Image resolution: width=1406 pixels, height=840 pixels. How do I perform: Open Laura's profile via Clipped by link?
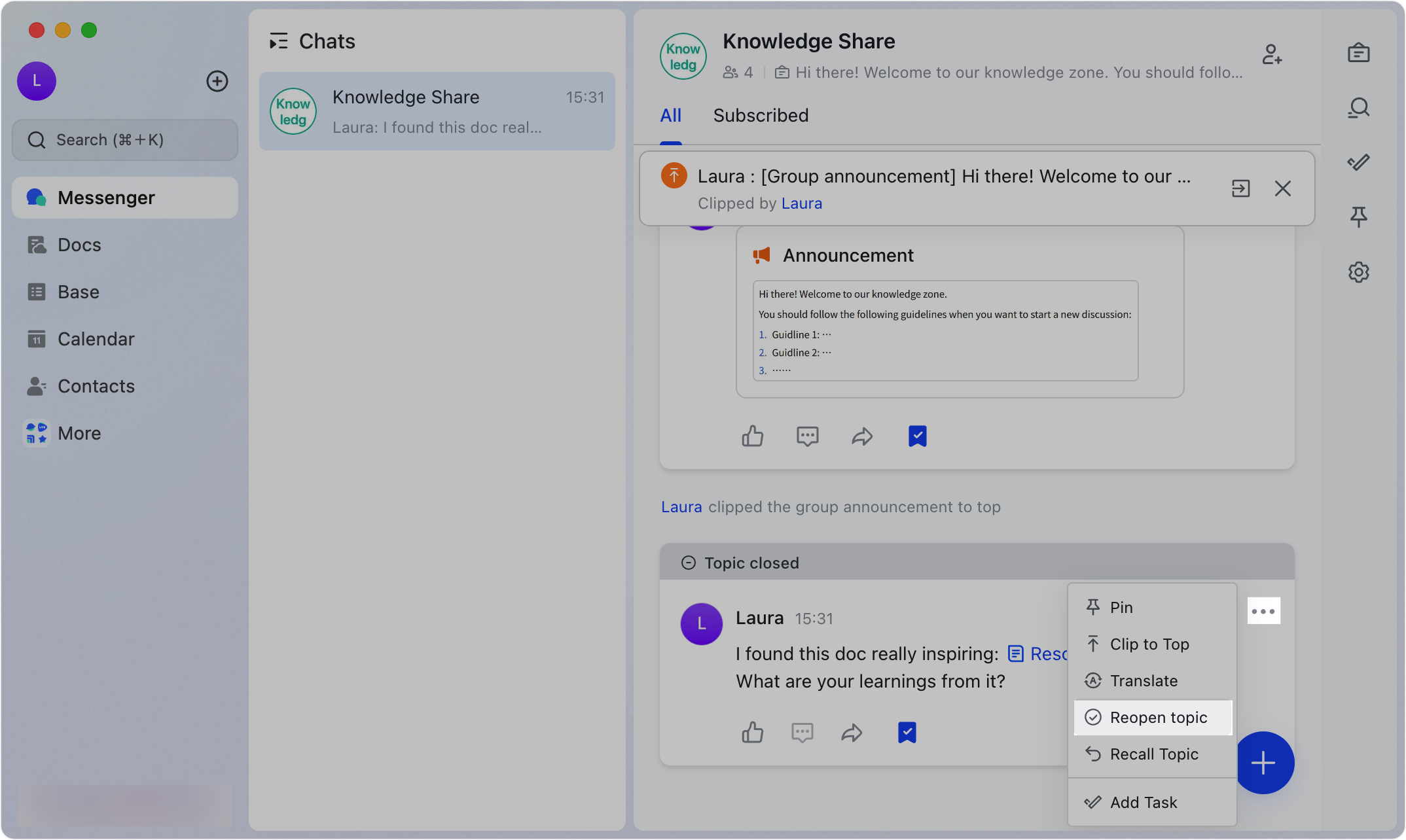click(801, 203)
